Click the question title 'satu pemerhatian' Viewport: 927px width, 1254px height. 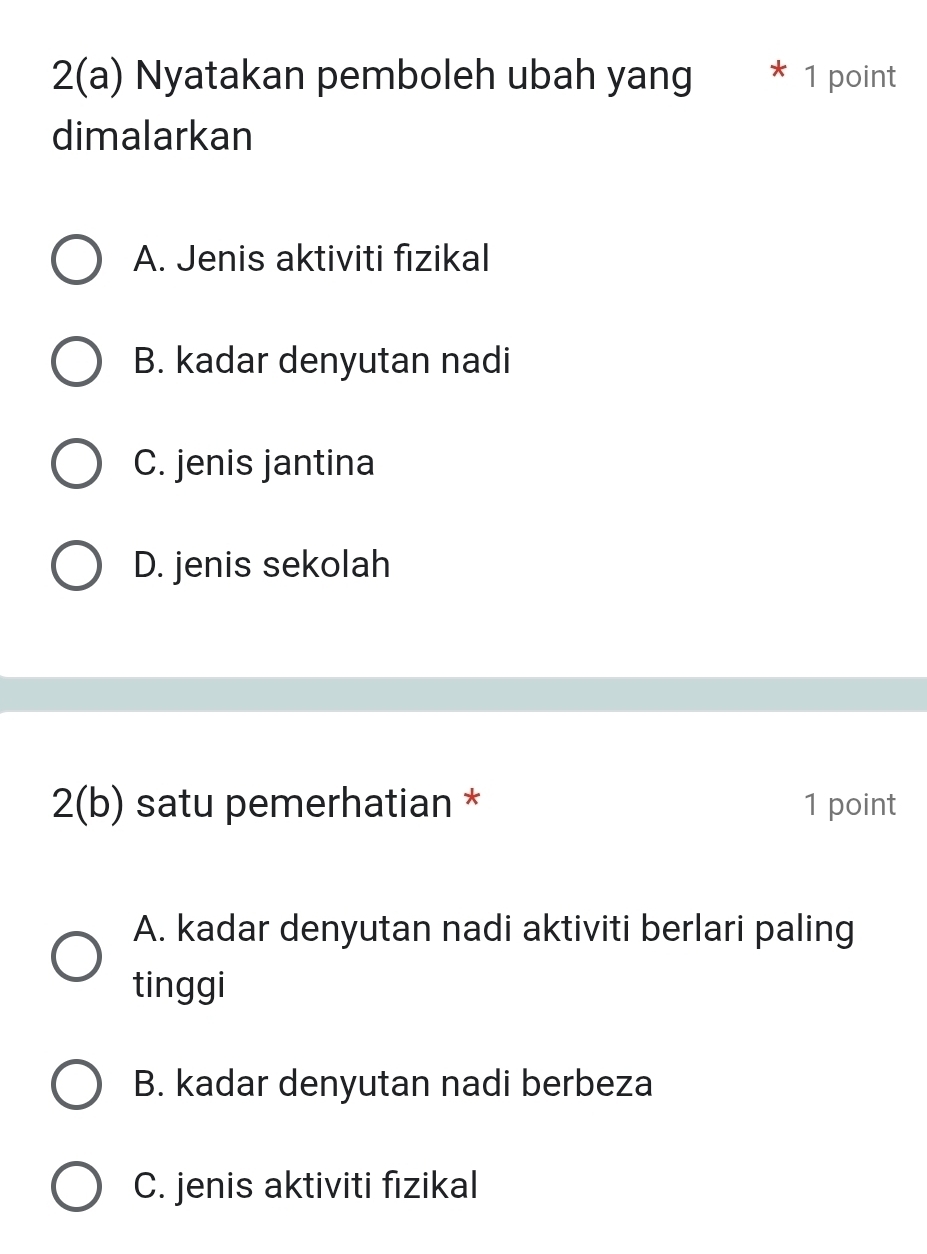255,804
